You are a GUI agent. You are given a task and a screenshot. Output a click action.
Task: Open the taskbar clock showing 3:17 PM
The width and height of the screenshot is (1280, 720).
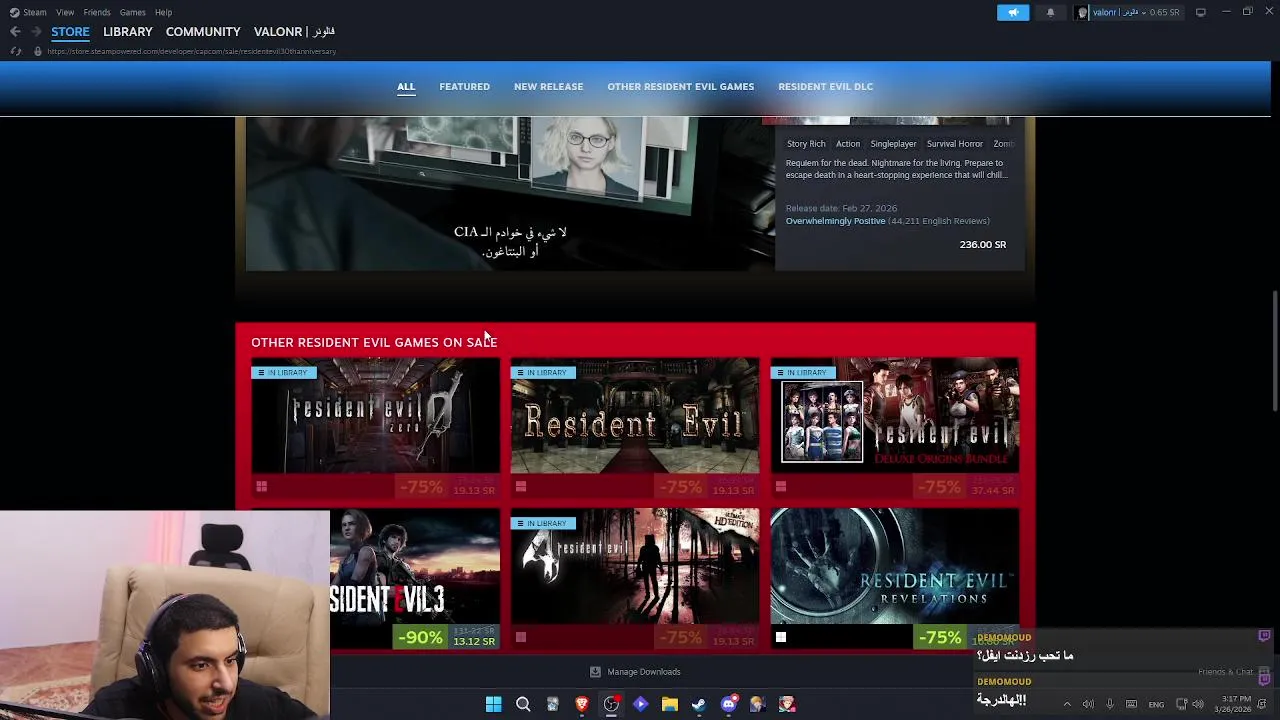[x=1232, y=704]
